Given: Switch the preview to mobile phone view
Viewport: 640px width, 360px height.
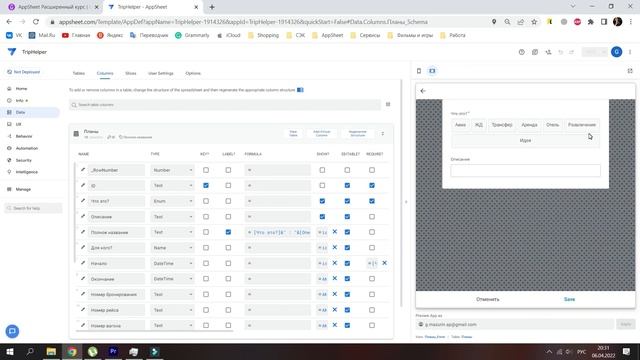Looking at the screenshot, I should click(x=419, y=71).
